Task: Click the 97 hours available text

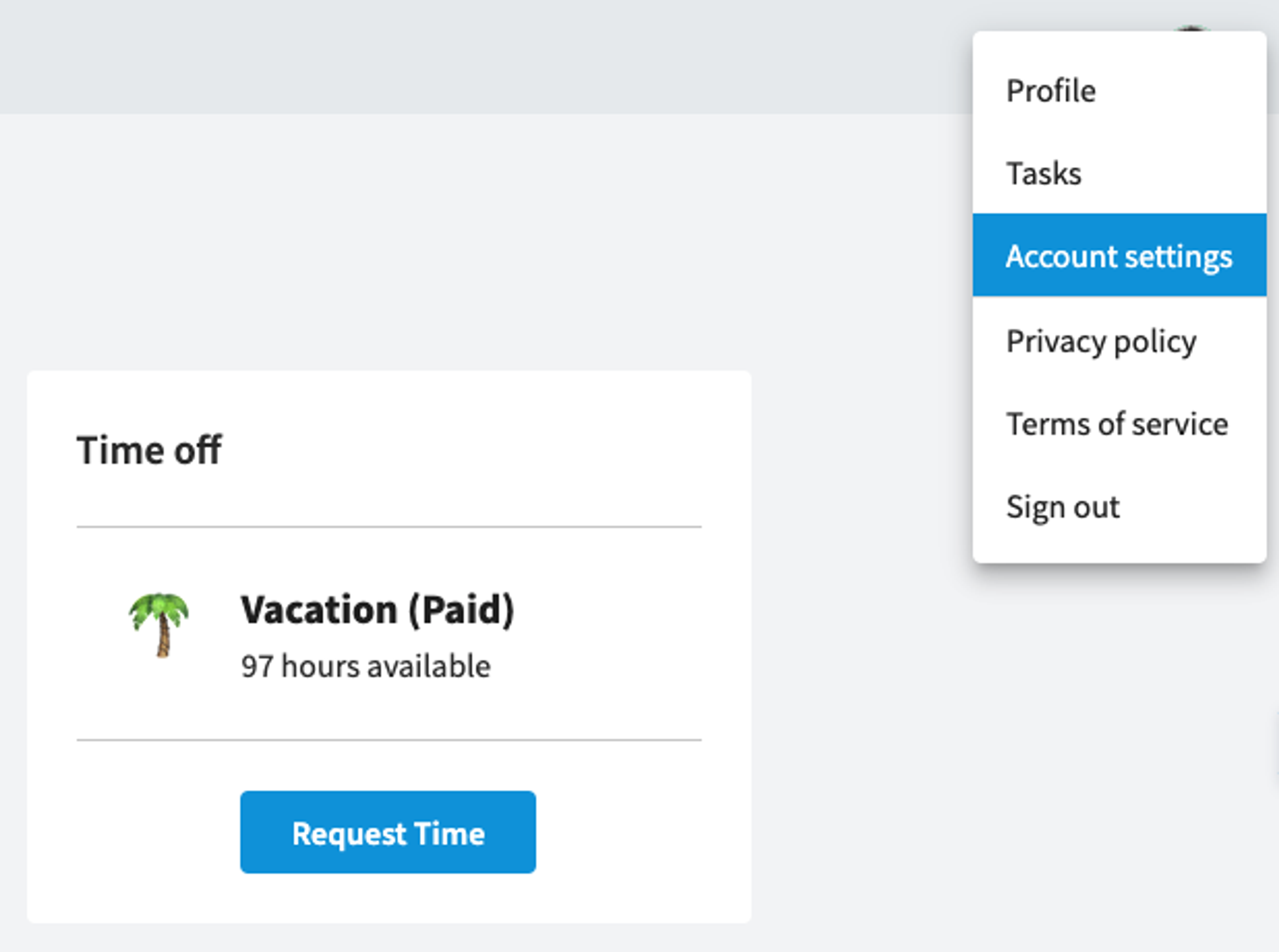Action: [366, 666]
